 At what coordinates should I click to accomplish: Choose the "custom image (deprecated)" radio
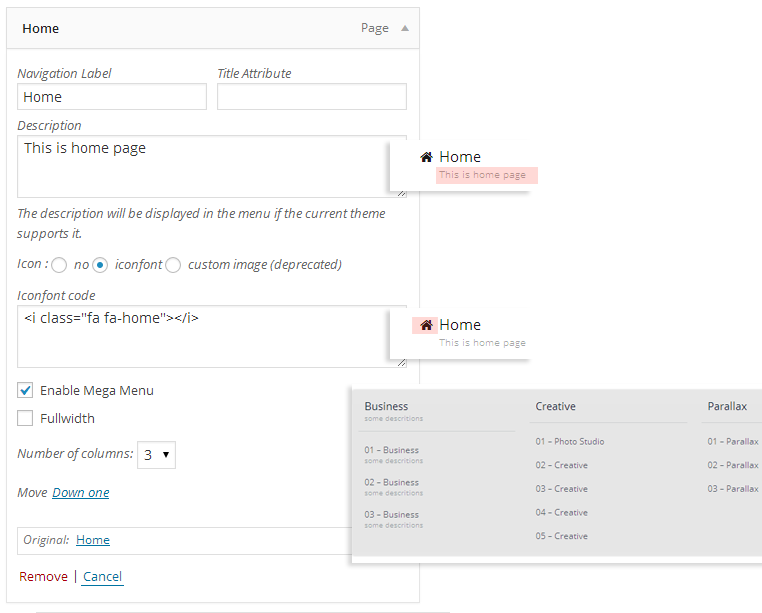(173, 265)
